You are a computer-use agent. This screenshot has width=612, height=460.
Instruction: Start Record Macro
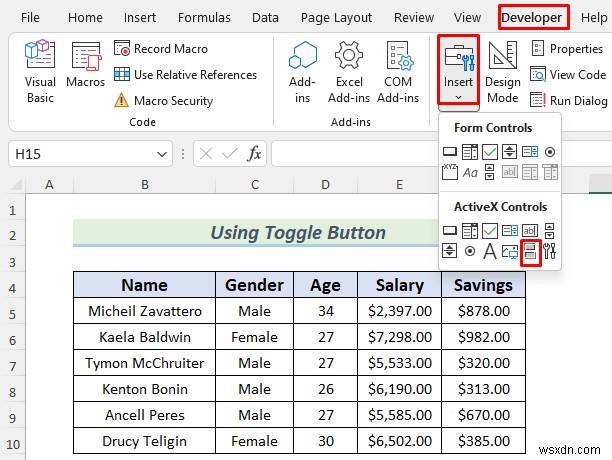pos(161,49)
